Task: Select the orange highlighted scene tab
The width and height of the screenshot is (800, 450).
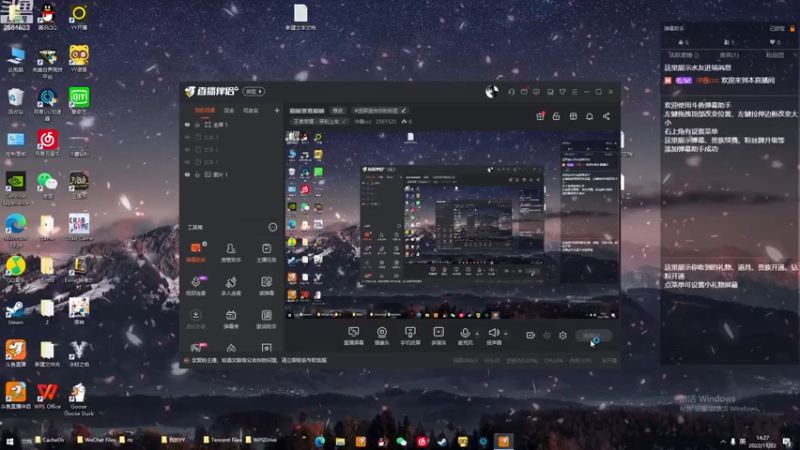Action: (x=205, y=110)
